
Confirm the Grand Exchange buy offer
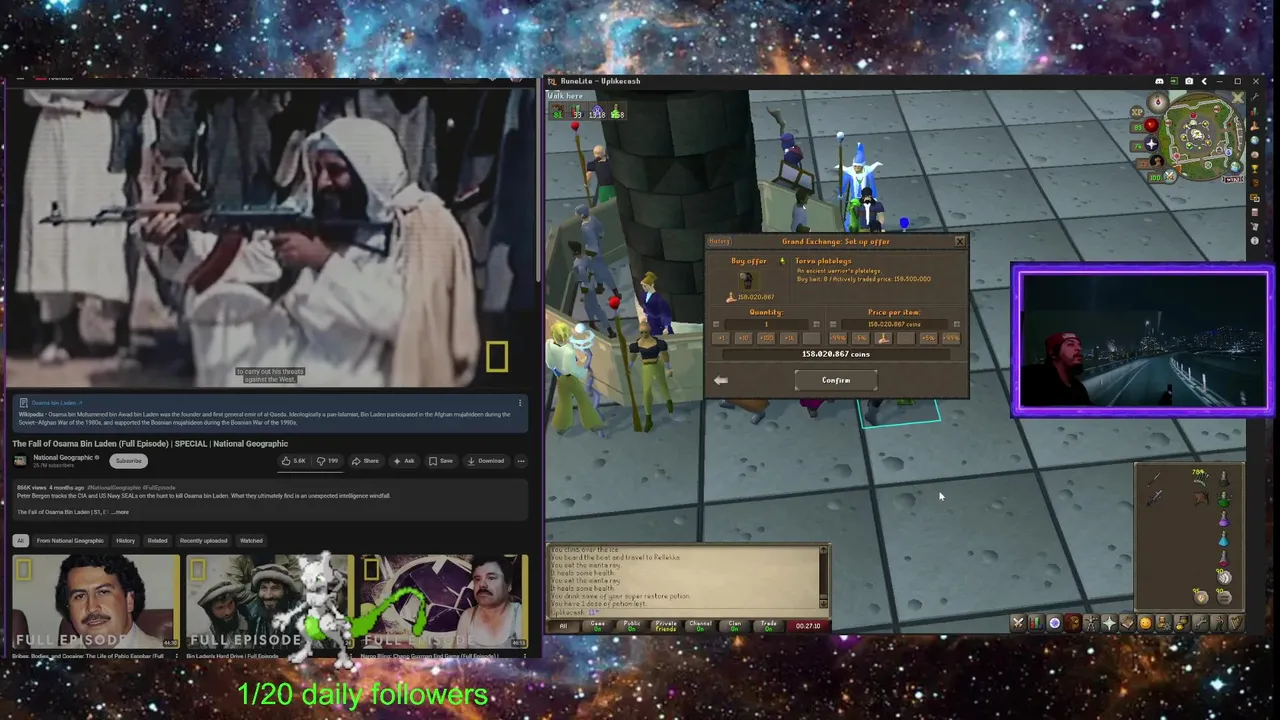point(836,380)
